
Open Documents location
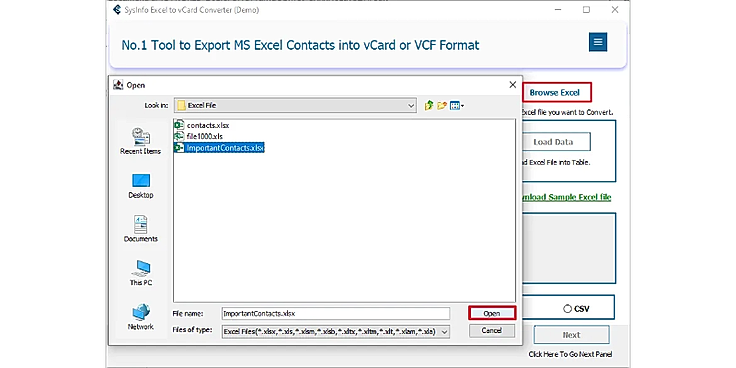[x=140, y=229]
